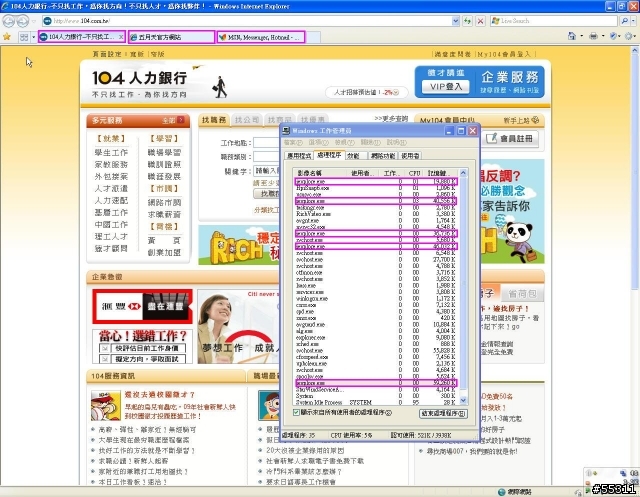
Task: Open the recent pages dropdown beside Forward
Action: pyautogui.click(x=34, y=21)
